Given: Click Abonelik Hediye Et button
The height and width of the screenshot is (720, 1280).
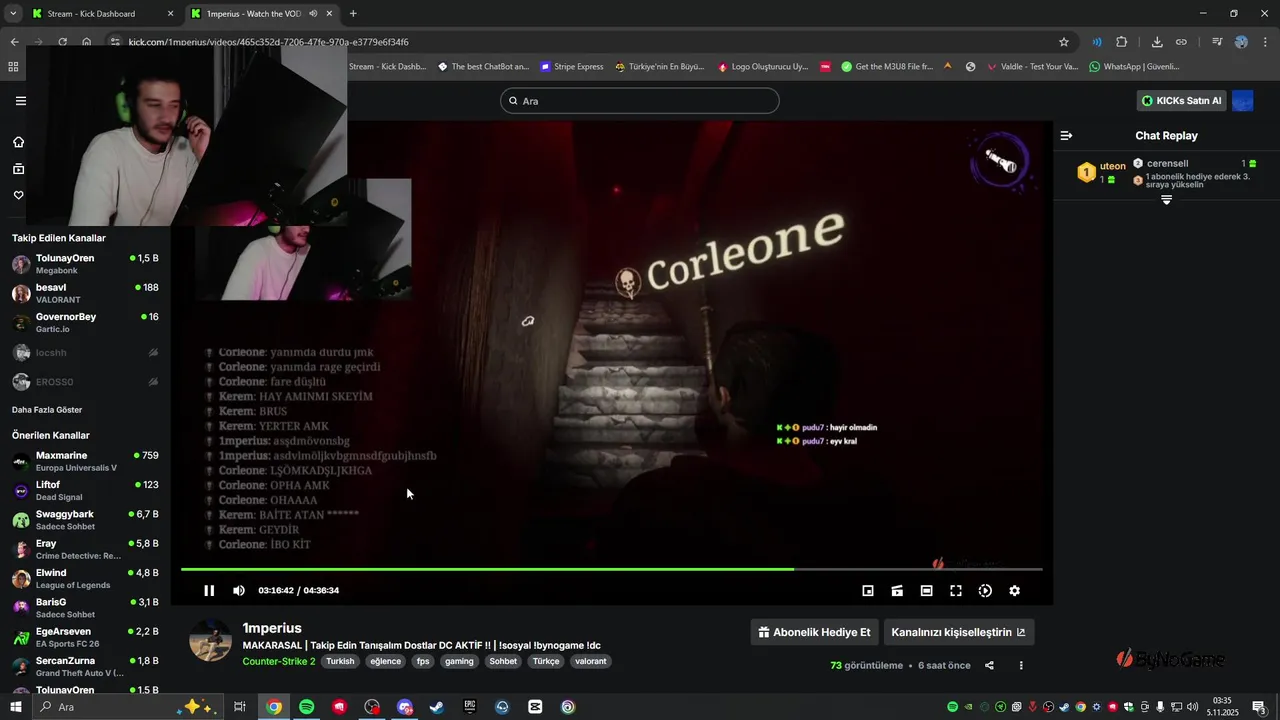Looking at the screenshot, I should pyautogui.click(x=814, y=632).
